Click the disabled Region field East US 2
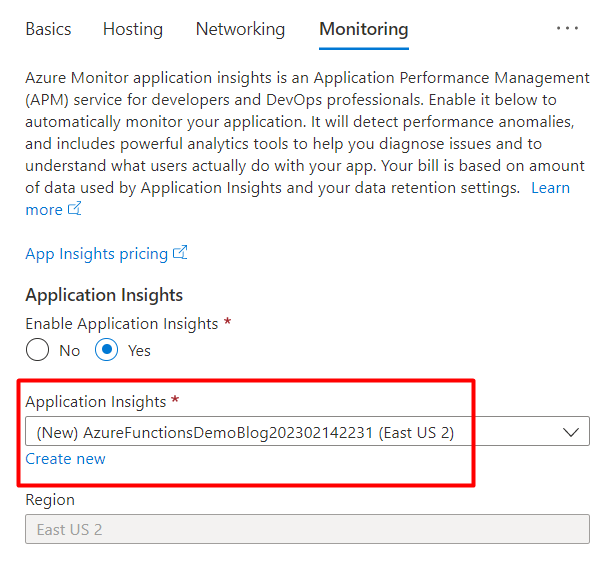 (x=307, y=529)
